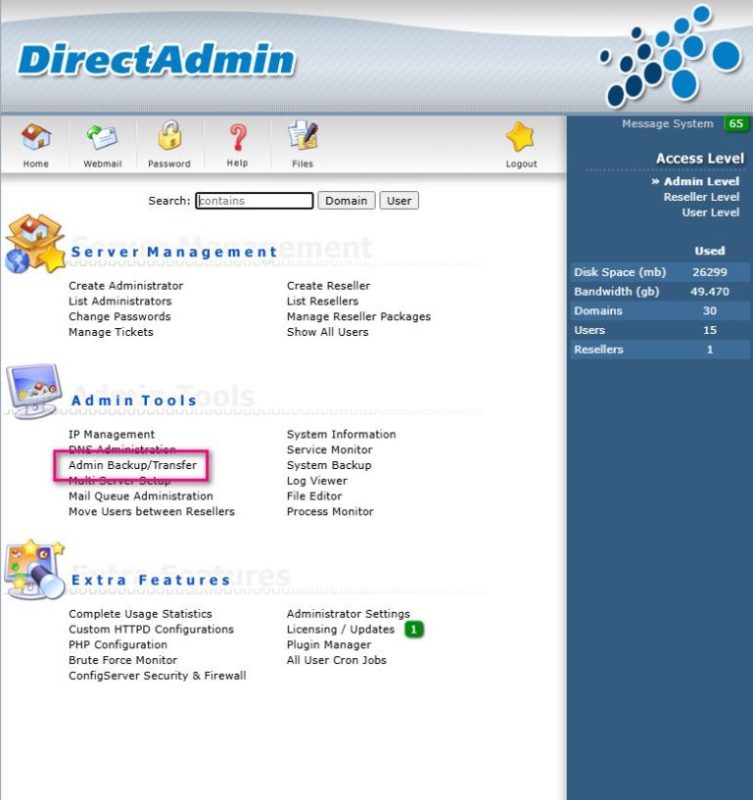Open System Backup
This screenshot has width=753, height=800.
[329, 465]
